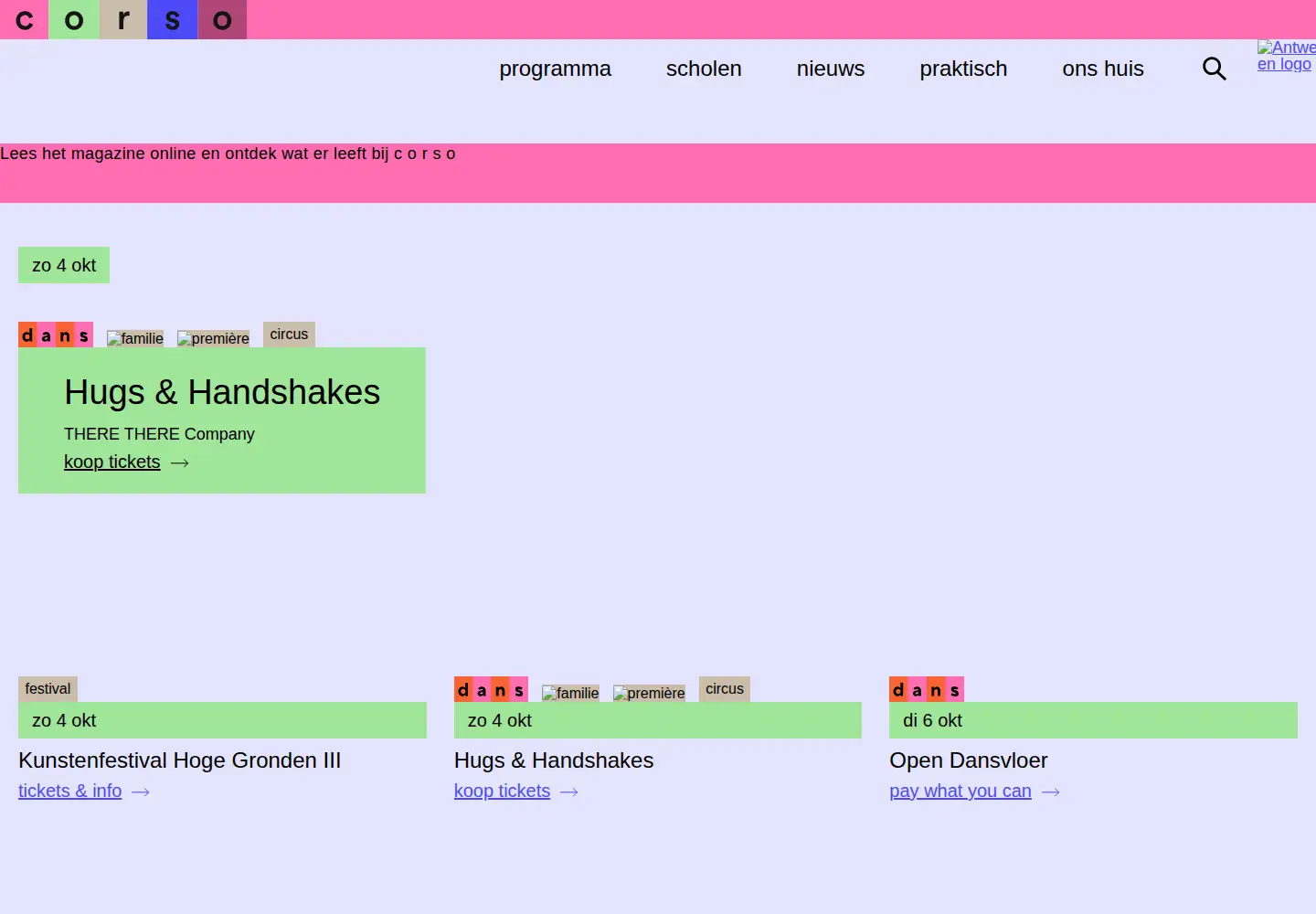Click the dans tag on the small Hugs & Handshakes card
Screen dimensions: 1316x914
(x=491, y=689)
